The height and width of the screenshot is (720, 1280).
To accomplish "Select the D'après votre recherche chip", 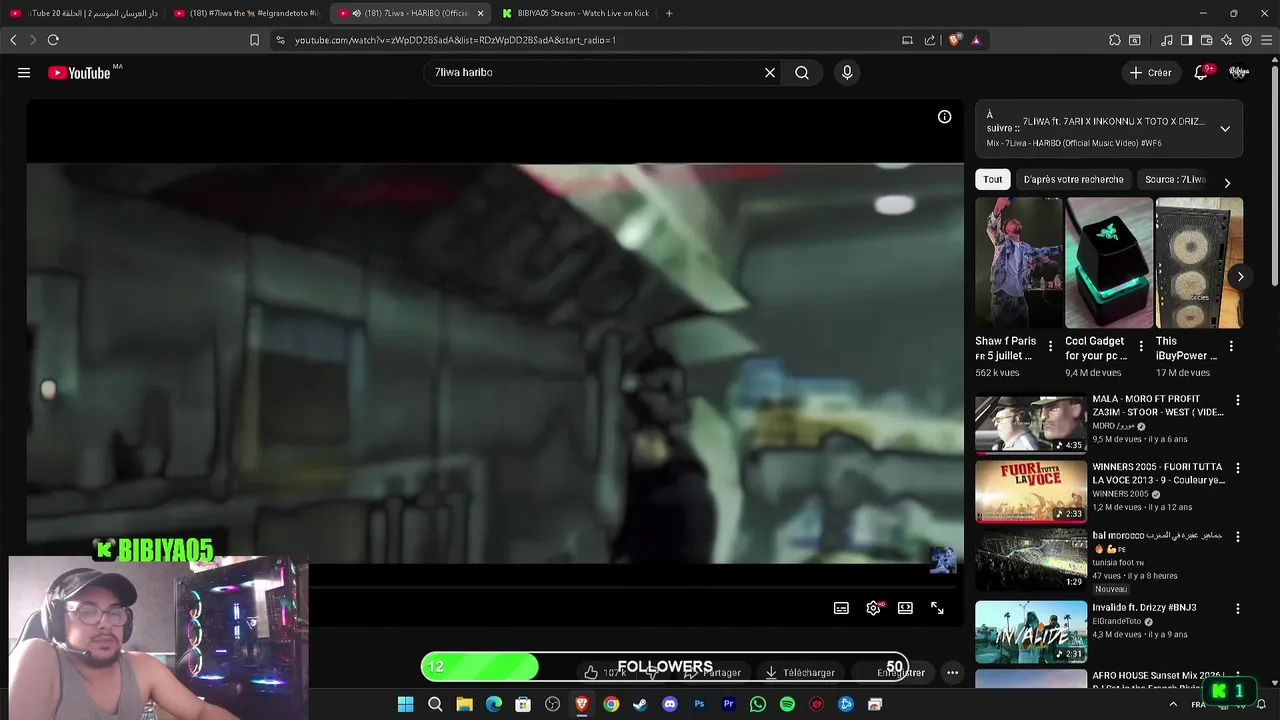I will pyautogui.click(x=1074, y=179).
